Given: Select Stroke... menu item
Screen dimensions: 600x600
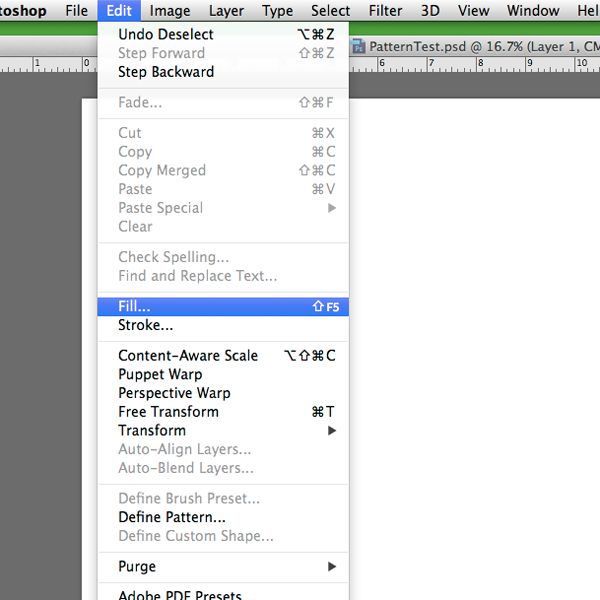Looking at the screenshot, I should [223, 325].
